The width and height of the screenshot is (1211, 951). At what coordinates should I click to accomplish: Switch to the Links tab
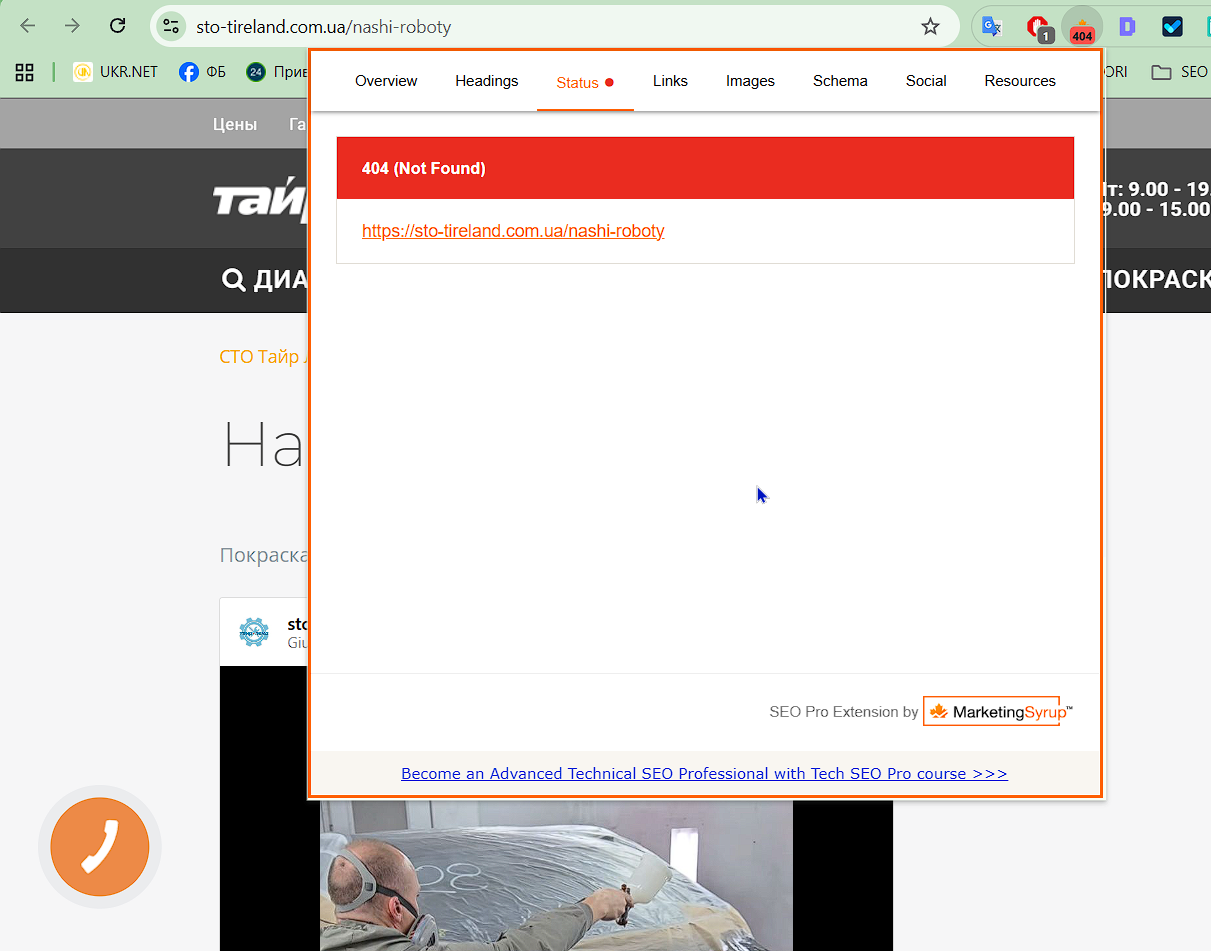pyautogui.click(x=670, y=81)
